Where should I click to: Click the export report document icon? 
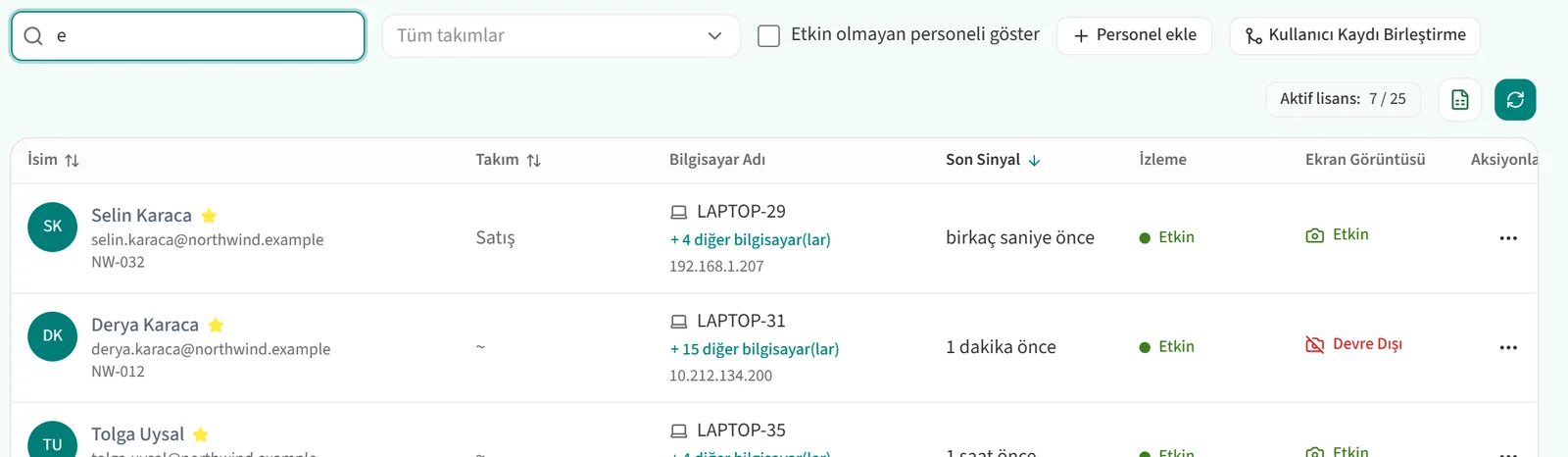(x=1460, y=99)
